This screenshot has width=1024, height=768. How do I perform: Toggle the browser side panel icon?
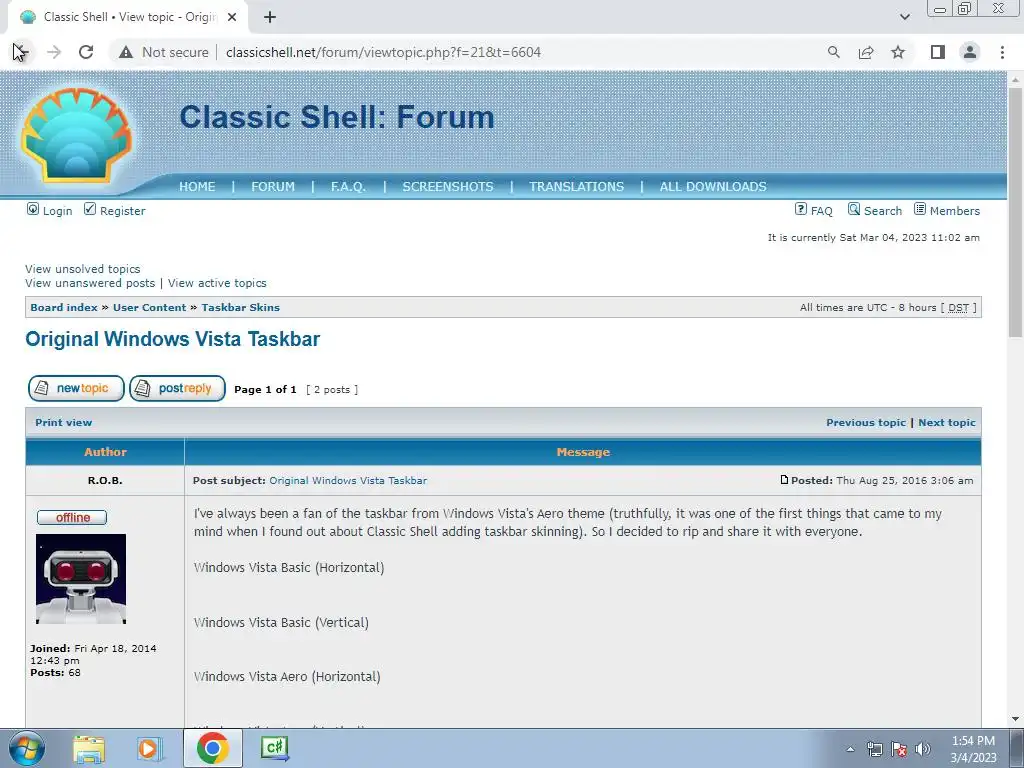click(938, 52)
